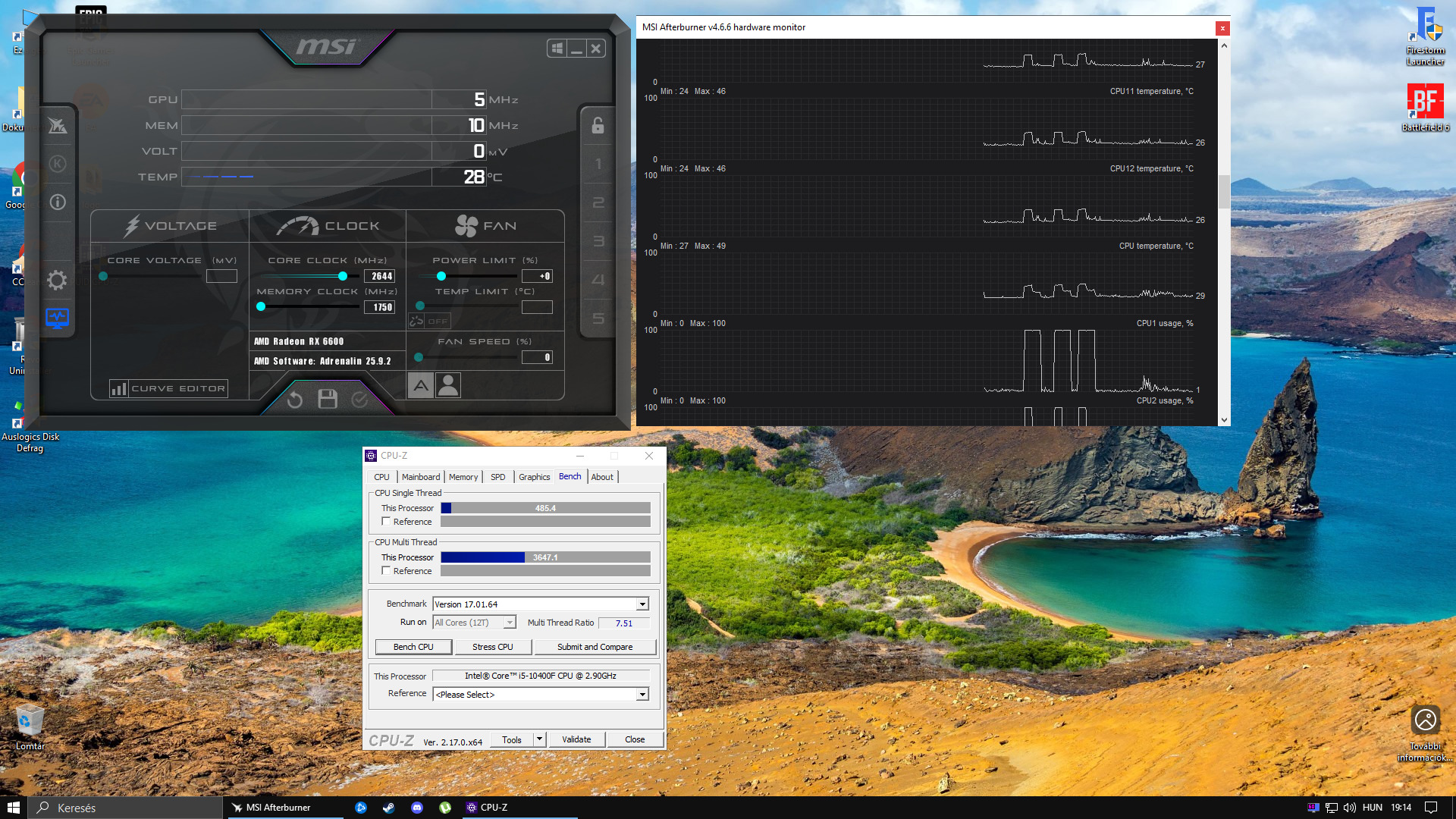Click the Kombustor K icon
This screenshot has width=1456, height=819.
point(58,164)
